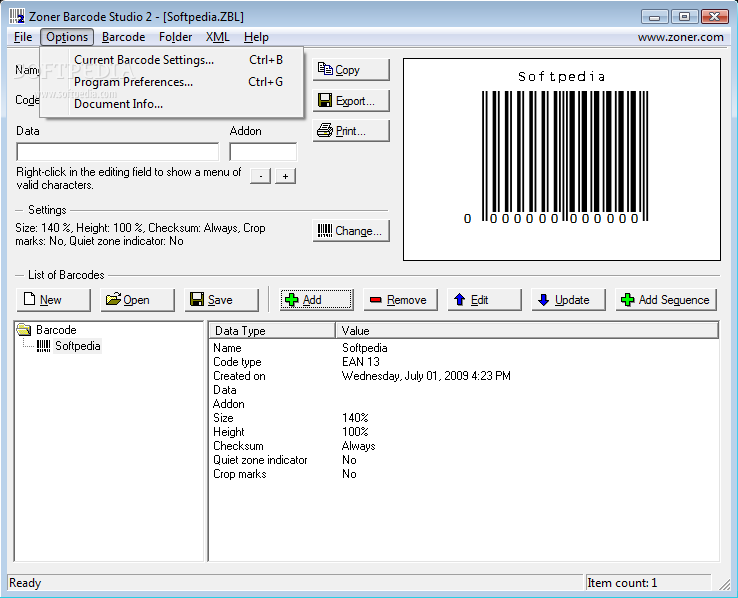Click the Open folder icon
Viewport: 738px width, 598px height.
pos(113,299)
